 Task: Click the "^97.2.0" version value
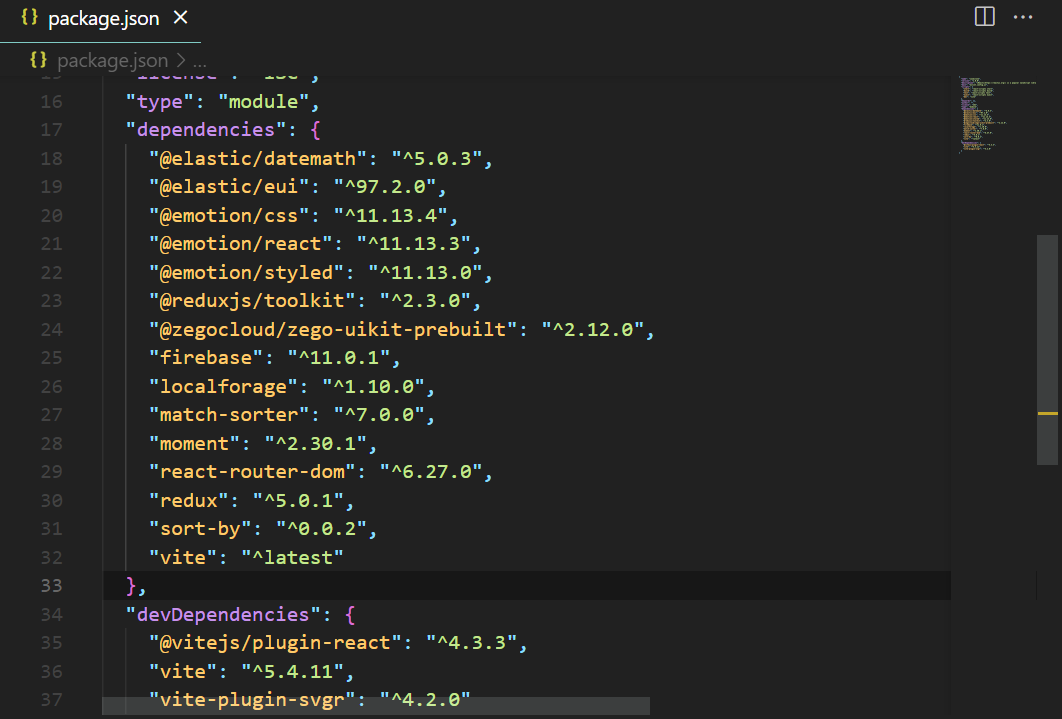(x=384, y=187)
